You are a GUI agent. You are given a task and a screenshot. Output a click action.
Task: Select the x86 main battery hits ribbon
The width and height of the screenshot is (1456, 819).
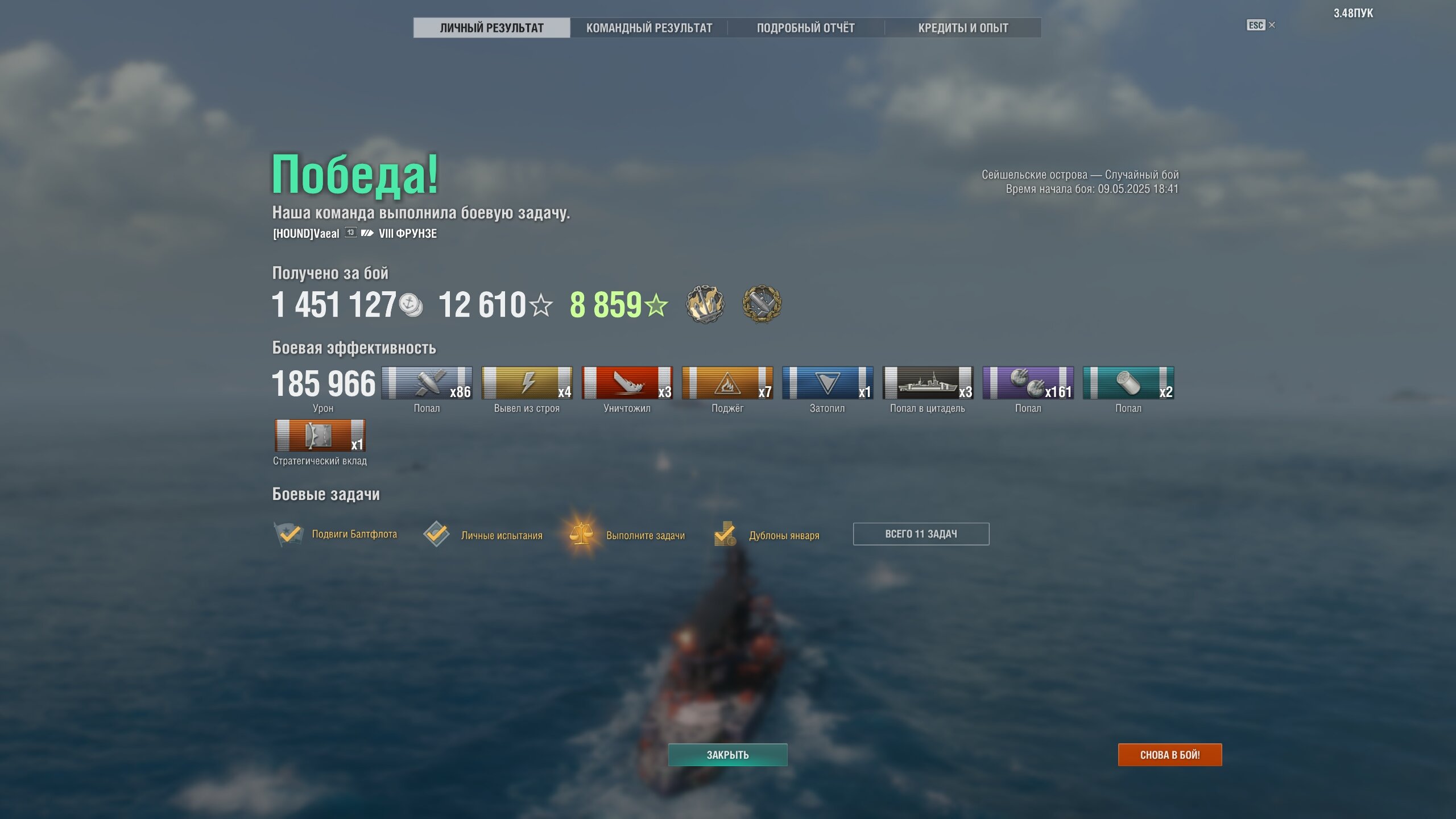tap(427, 383)
